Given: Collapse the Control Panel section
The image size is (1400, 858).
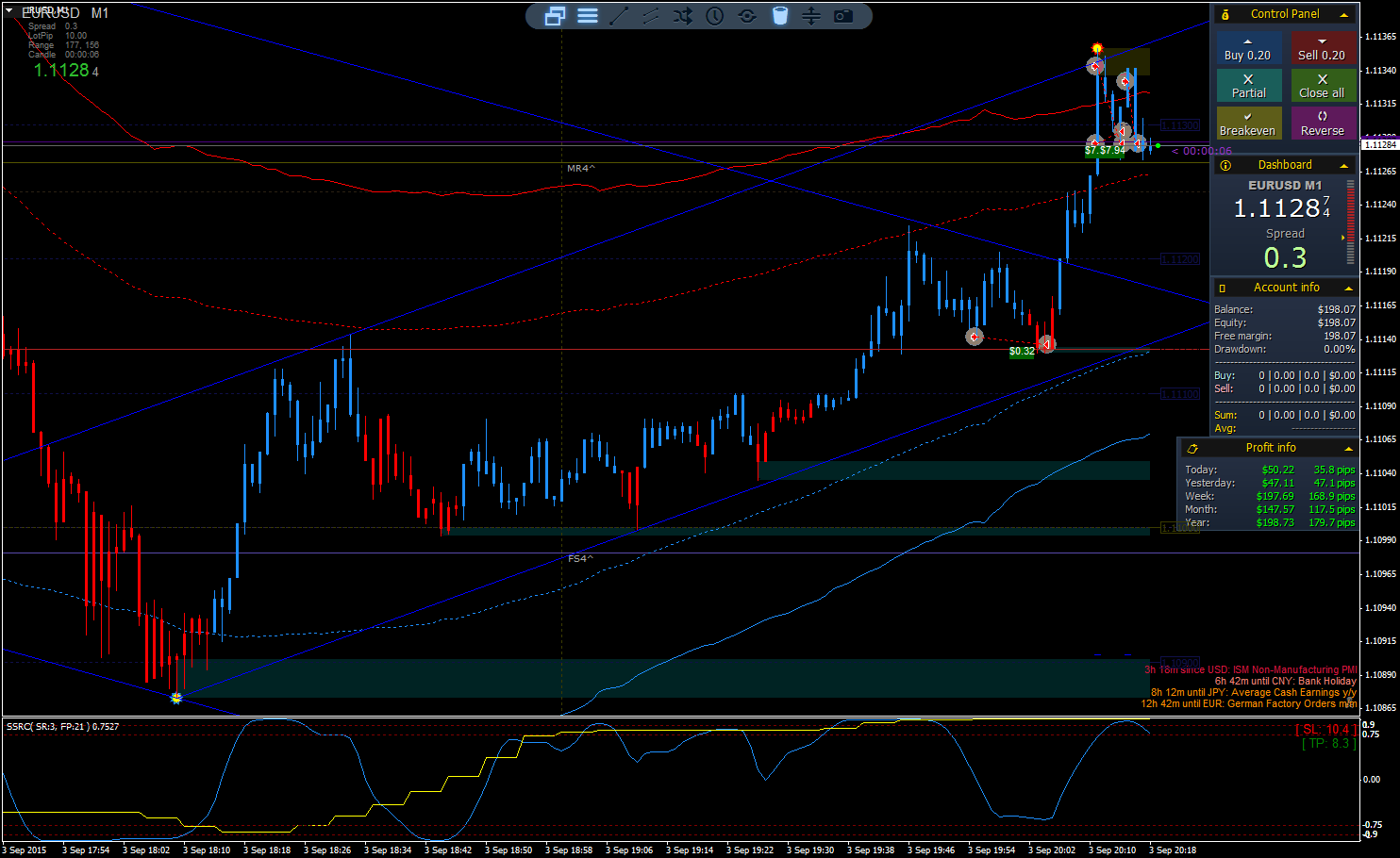Looking at the screenshot, I should [1344, 14].
